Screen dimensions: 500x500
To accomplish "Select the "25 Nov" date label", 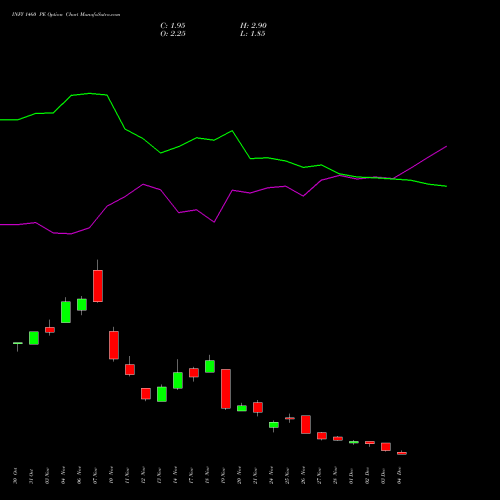I will point(287,476).
